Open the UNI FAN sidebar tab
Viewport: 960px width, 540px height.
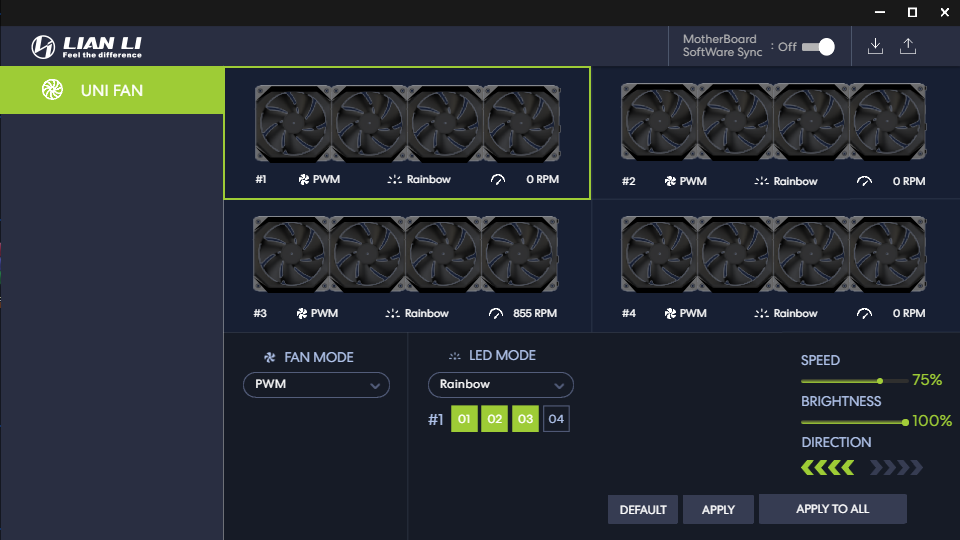[111, 91]
